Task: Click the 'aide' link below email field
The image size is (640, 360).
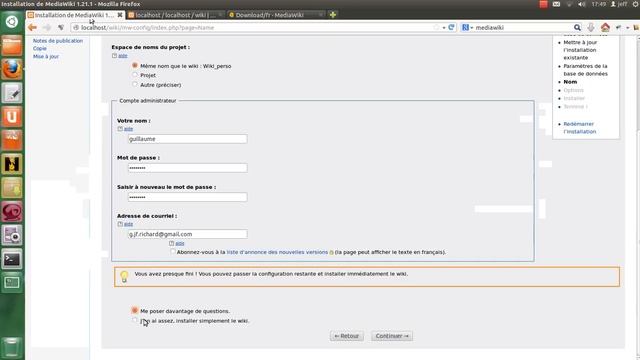Action: (x=180, y=243)
